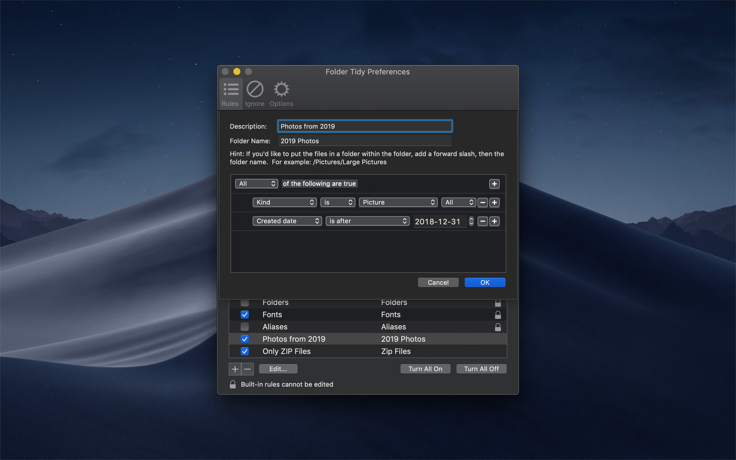
Task: Click the '2019 Photos' folder cell
Action: coord(403,339)
